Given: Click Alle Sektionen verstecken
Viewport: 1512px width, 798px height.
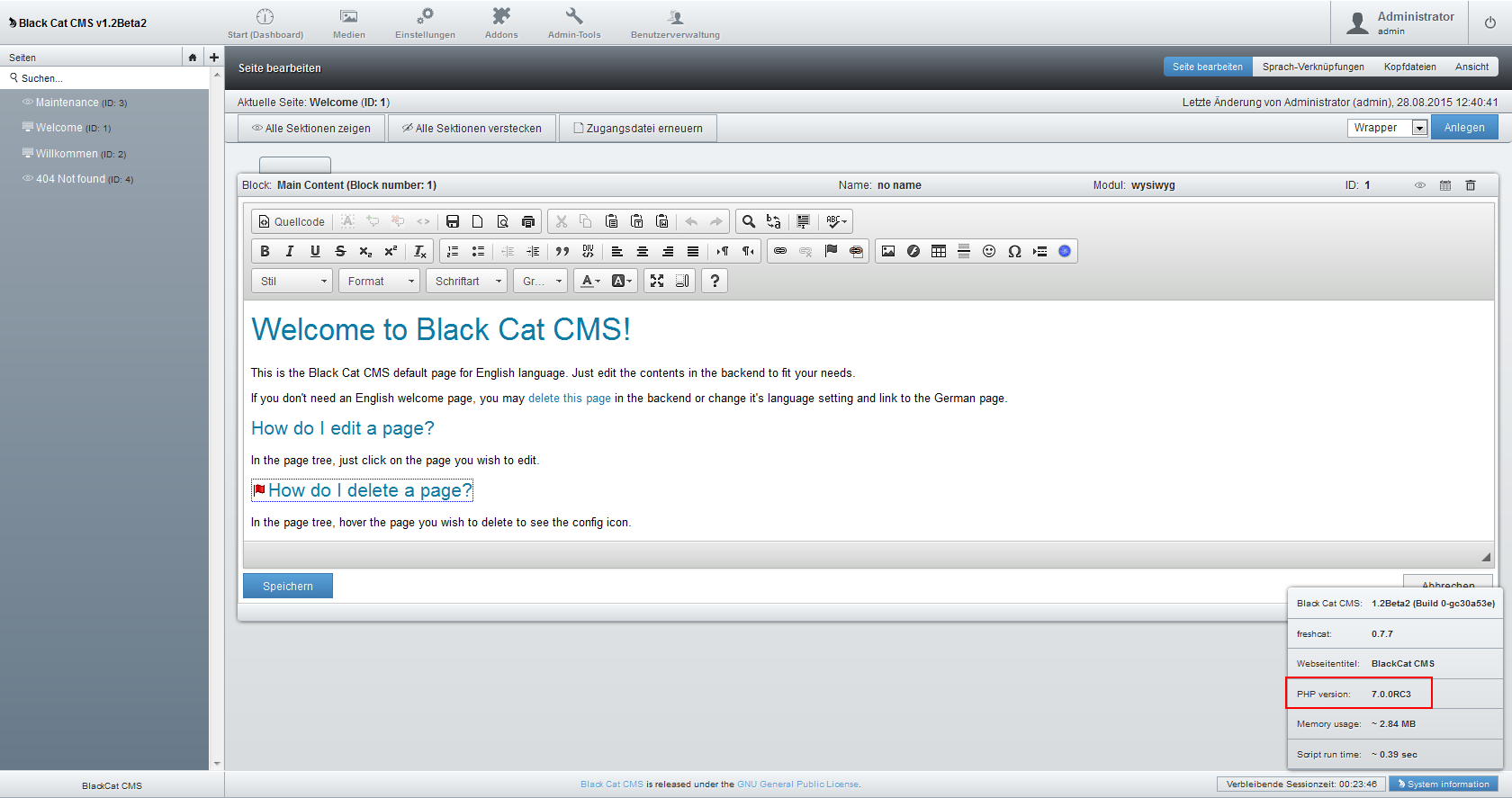Looking at the screenshot, I should tap(472, 128).
